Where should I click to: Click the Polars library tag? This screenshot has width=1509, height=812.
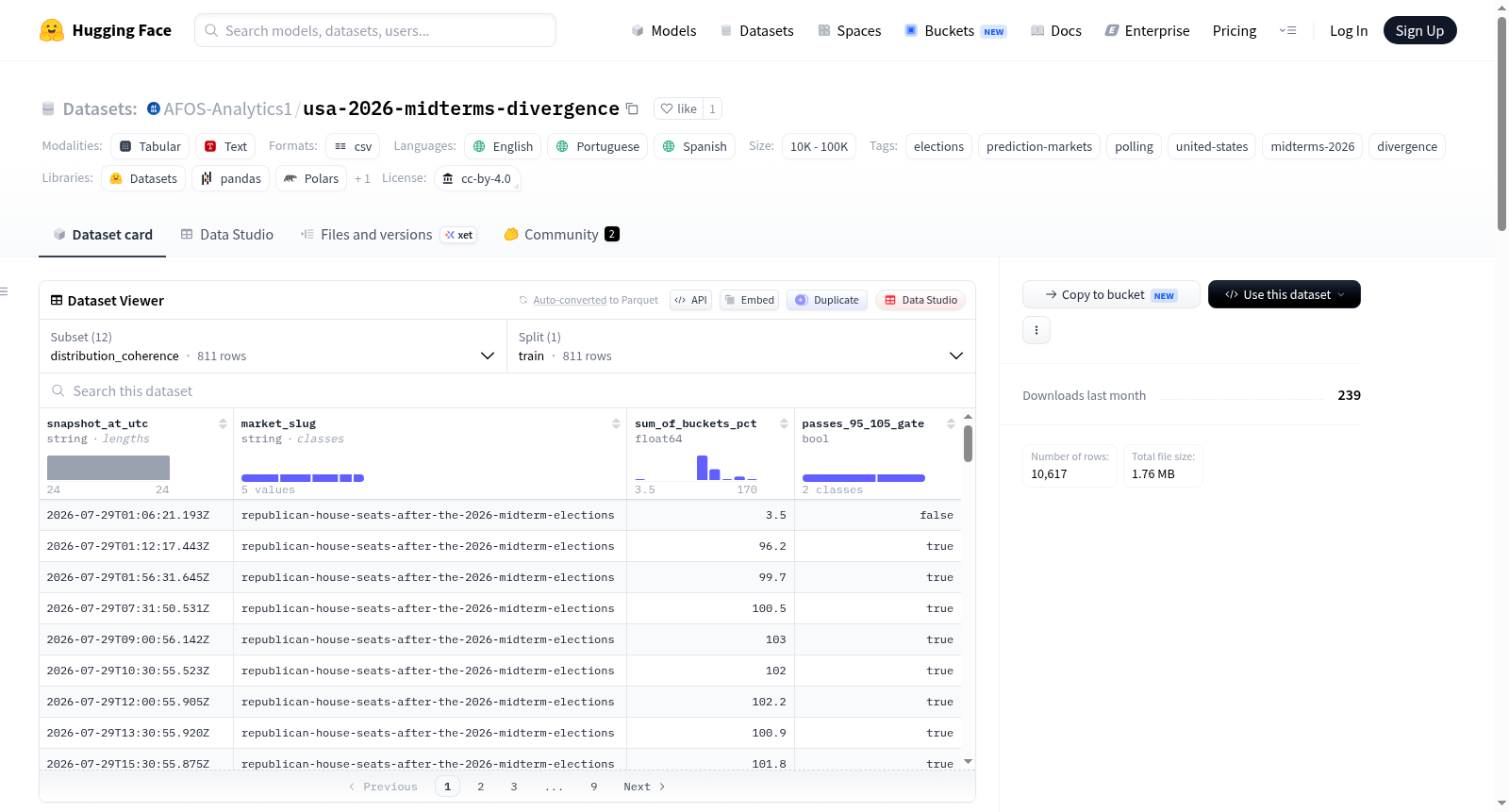(x=311, y=178)
